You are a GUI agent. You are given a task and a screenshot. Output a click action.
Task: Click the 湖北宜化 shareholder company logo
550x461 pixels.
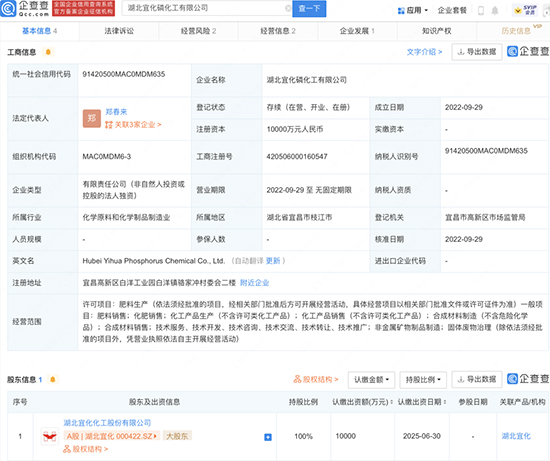coord(49,436)
